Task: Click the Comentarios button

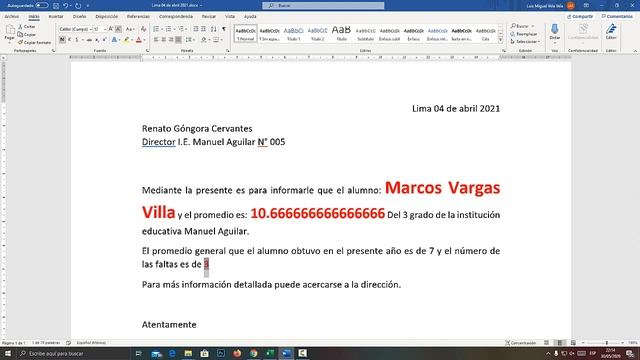Action: tap(617, 17)
